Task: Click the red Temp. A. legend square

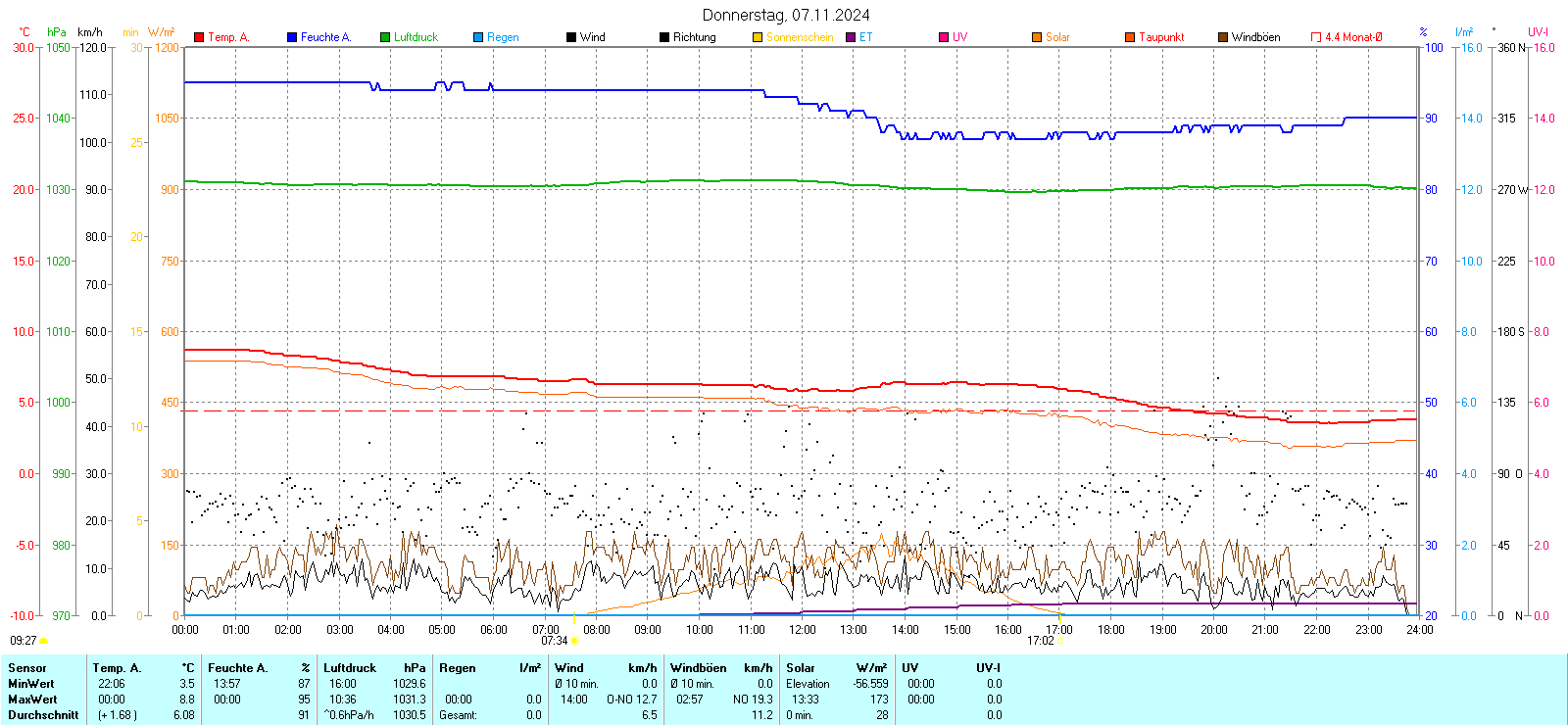Action: coord(199,37)
